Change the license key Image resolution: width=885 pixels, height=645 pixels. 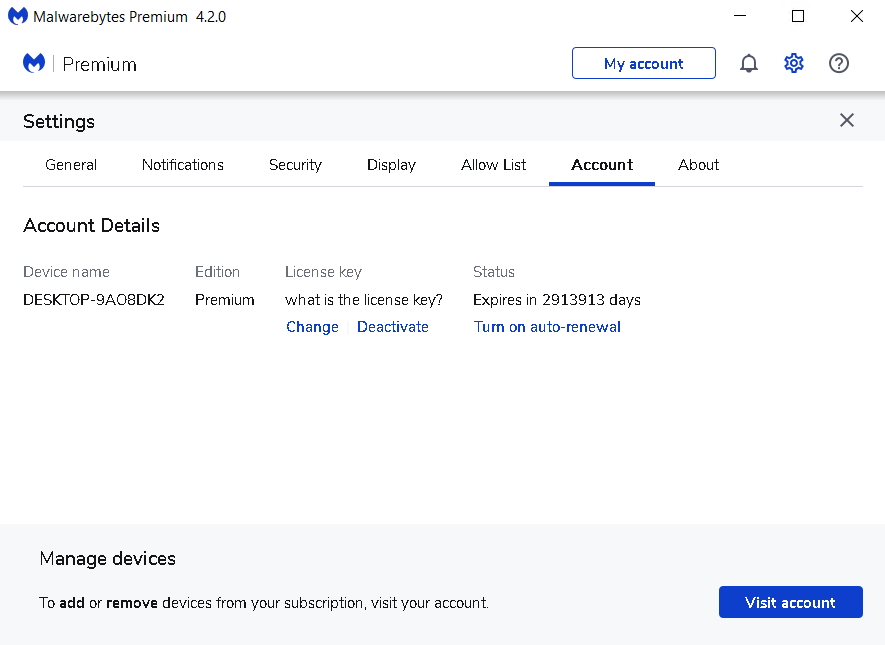coord(312,326)
